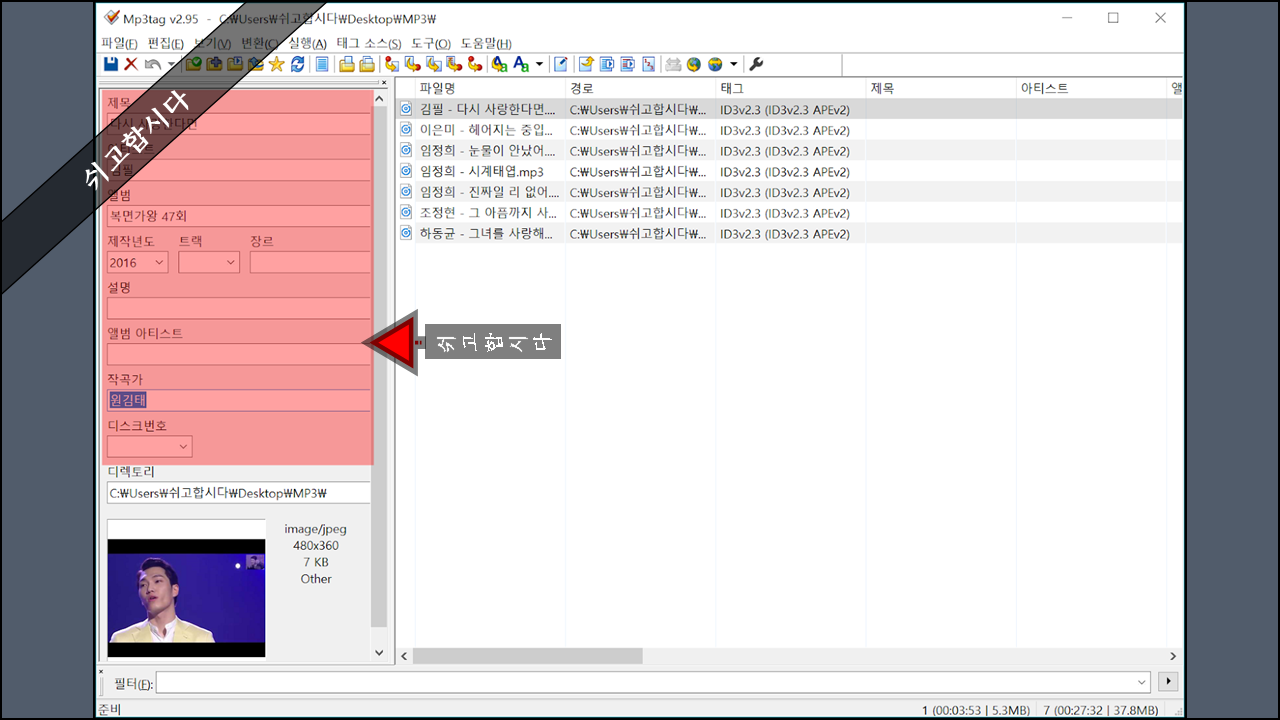
Task: Click the 앨범 아티스트 input field
Action: click(x=238, y=354)
